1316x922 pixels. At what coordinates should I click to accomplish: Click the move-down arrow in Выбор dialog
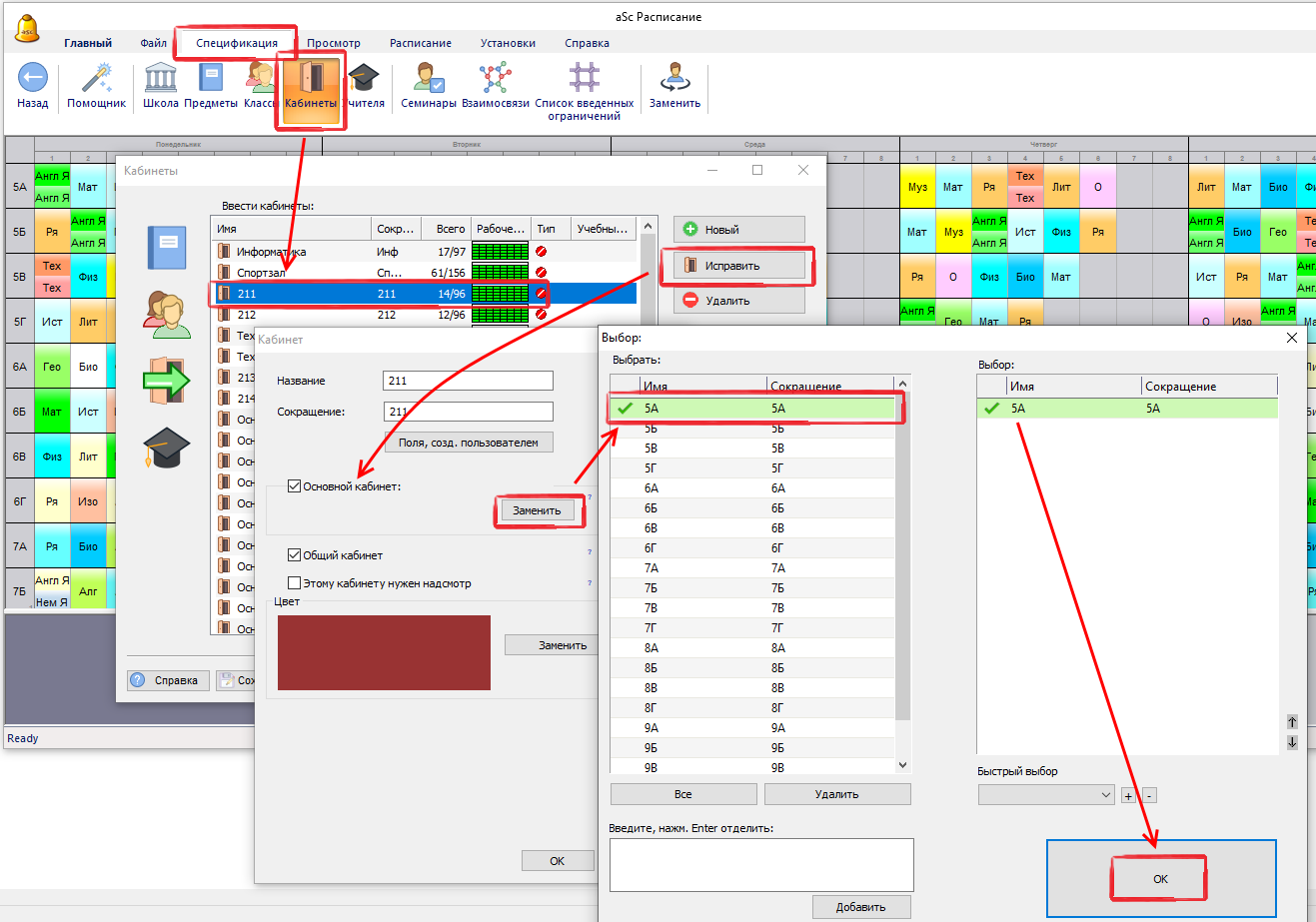pyautogui.click(x=1291, y=742)
